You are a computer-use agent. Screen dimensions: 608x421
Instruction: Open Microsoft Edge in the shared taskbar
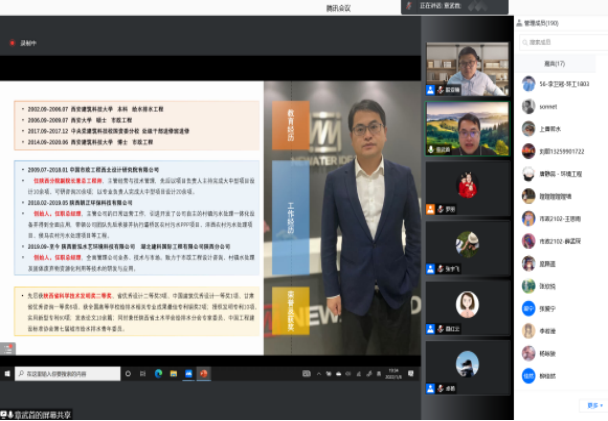(x=157, y=373)
